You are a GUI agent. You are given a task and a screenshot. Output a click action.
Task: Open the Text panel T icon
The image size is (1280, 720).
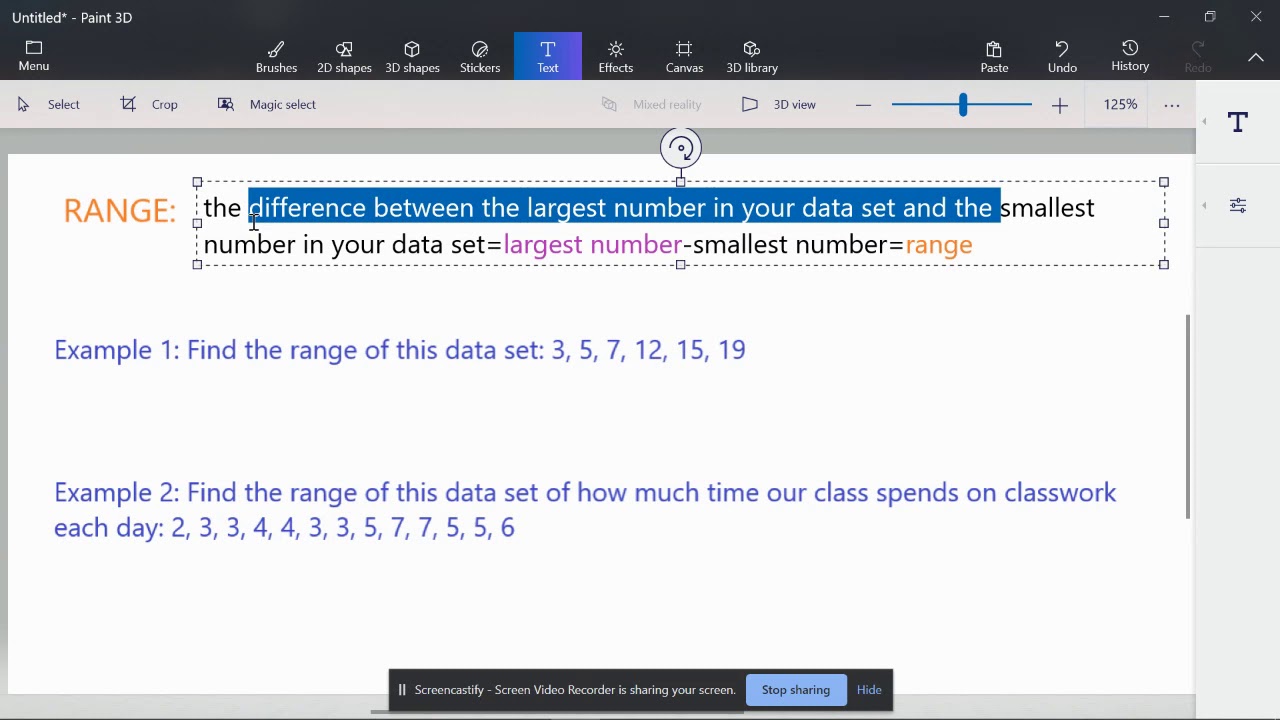pyautogui.click(x=1238, y=122)
